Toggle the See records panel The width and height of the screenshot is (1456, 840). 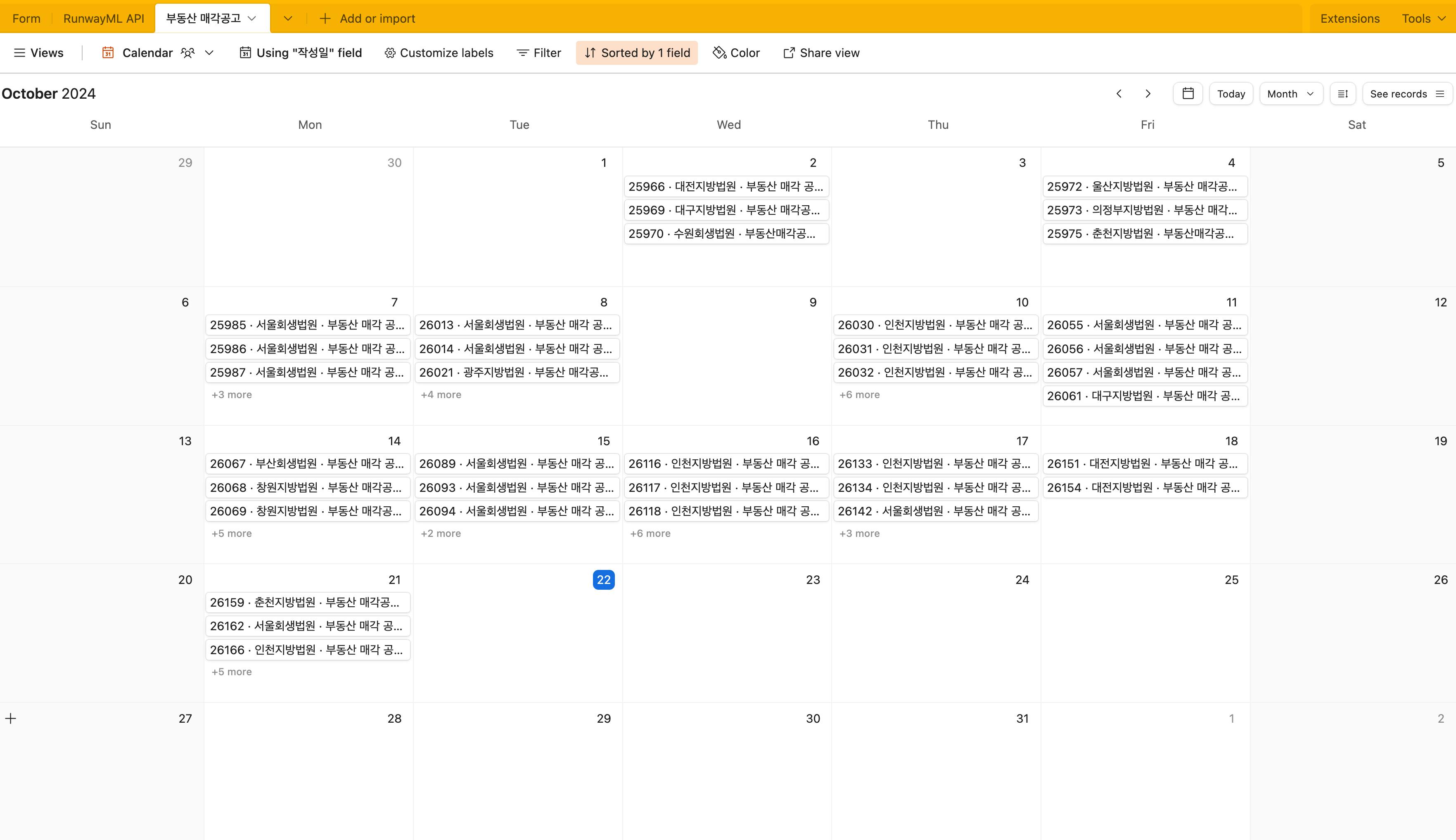[1406, 93]
